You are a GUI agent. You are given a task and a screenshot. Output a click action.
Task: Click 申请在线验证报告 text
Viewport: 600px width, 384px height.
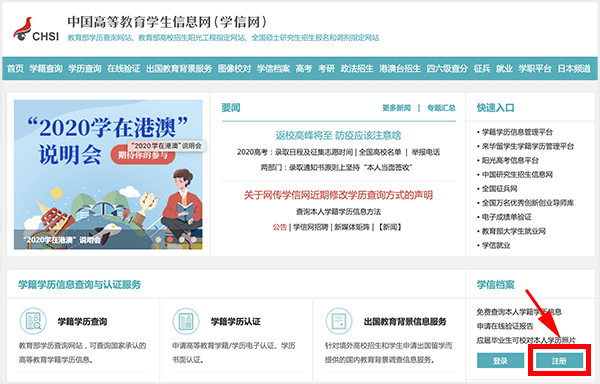click(x=505, y=326)
